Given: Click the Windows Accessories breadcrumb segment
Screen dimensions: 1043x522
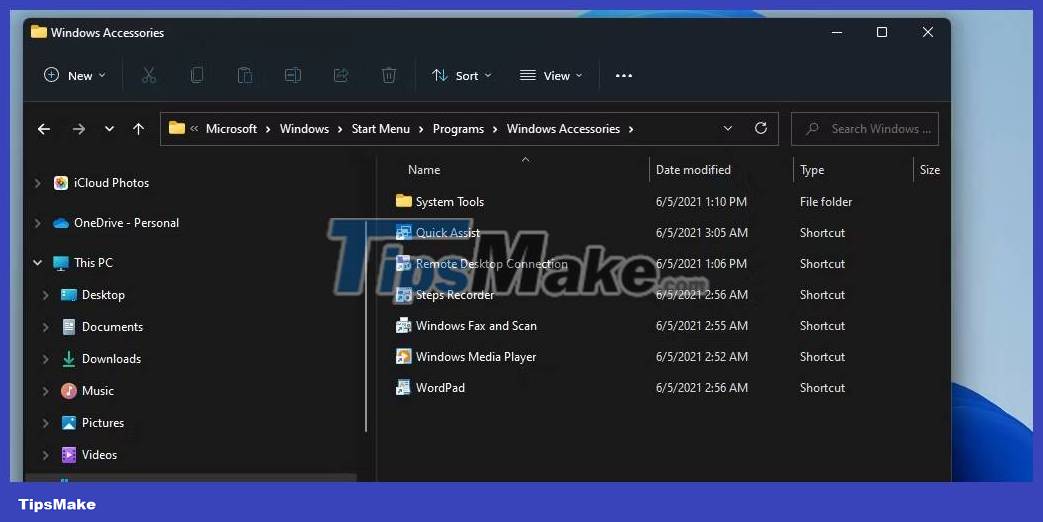Looking at the screenshot, I should tap(563, 129).
